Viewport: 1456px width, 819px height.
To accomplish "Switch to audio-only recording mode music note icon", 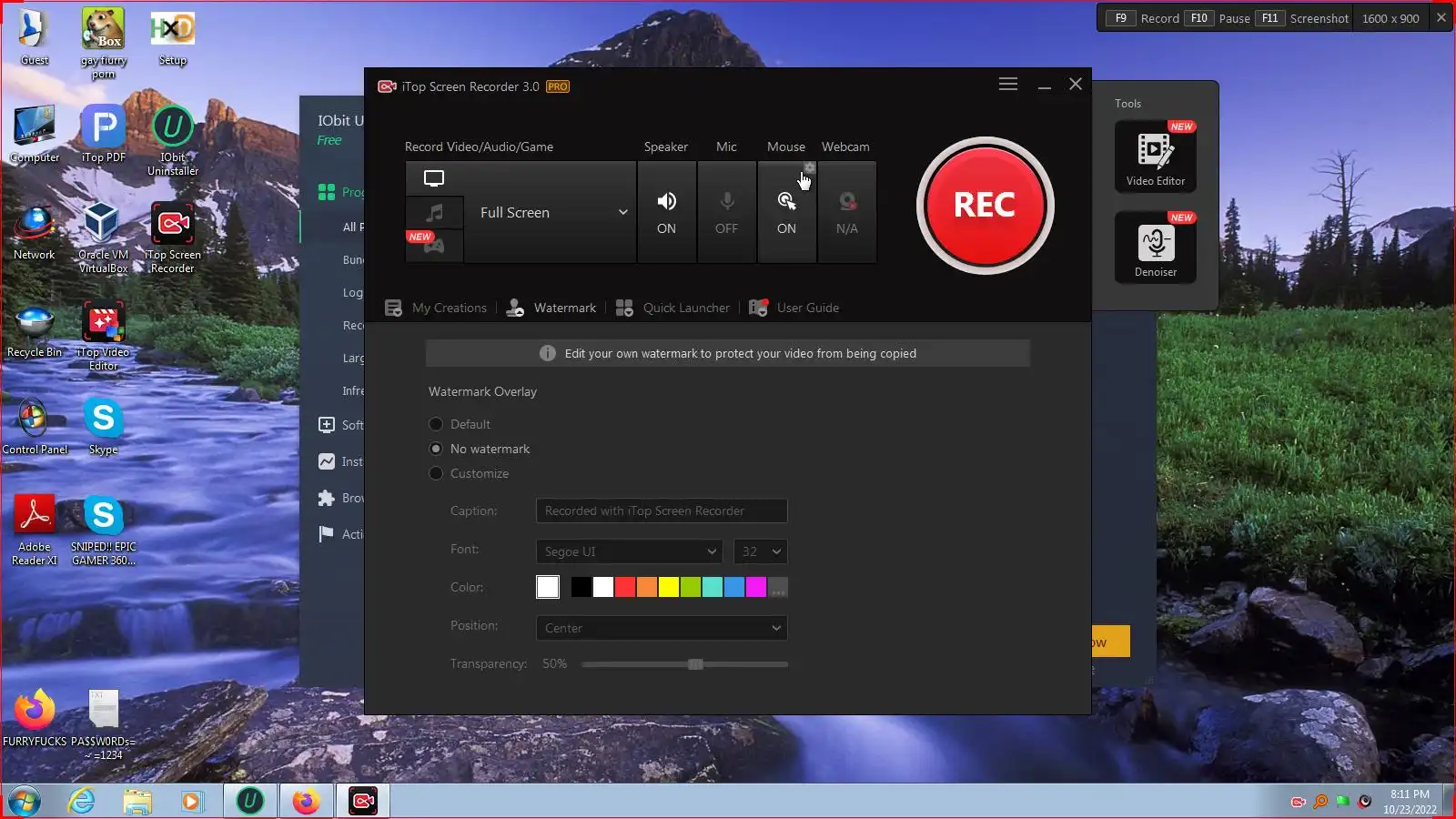I will (x=435, y=212).
